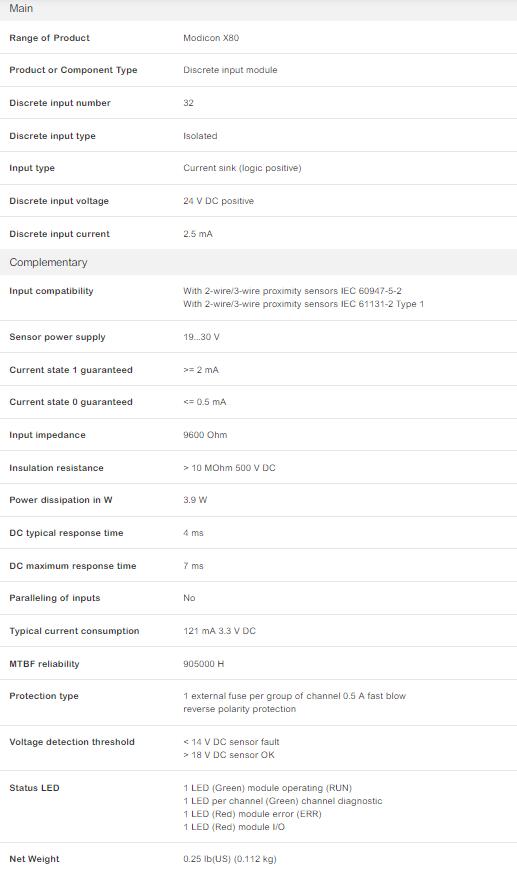
Task: Click the Input impedance 9600 Ohm value
Action: (x=205, y=435)
